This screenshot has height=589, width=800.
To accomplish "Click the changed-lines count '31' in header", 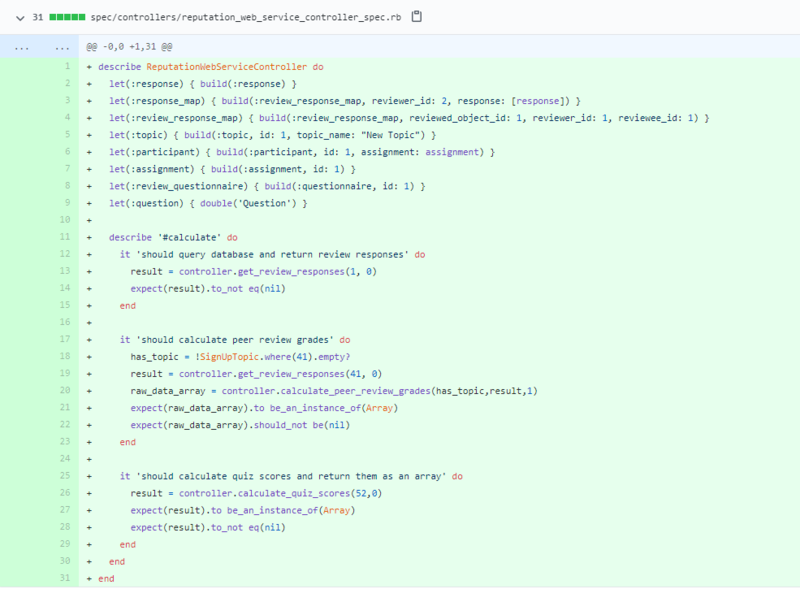I will point(38,17).
